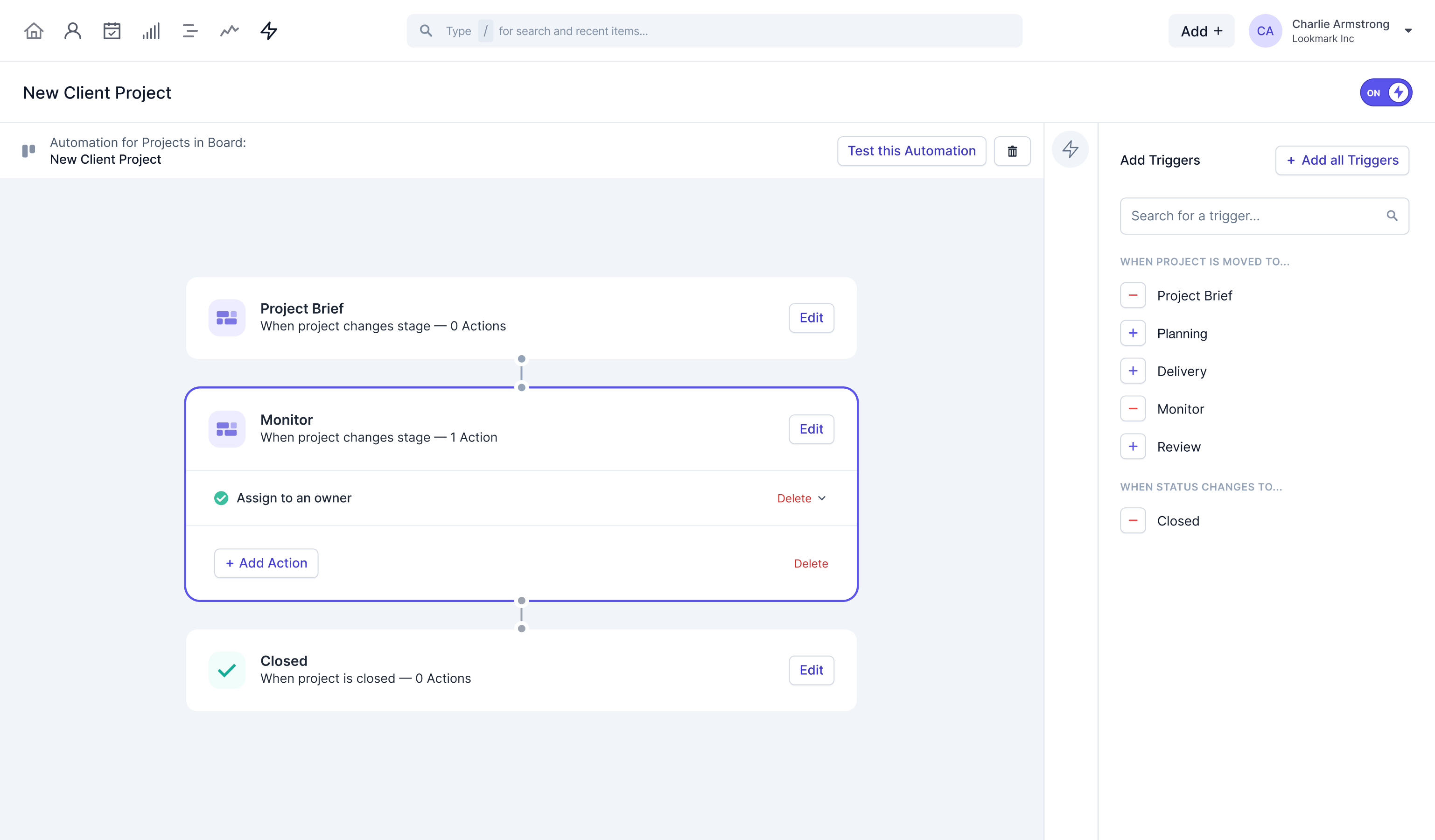Click the bar chart reports icon
The height and width of the screenshot is (840, 1435).
[150, 30]
